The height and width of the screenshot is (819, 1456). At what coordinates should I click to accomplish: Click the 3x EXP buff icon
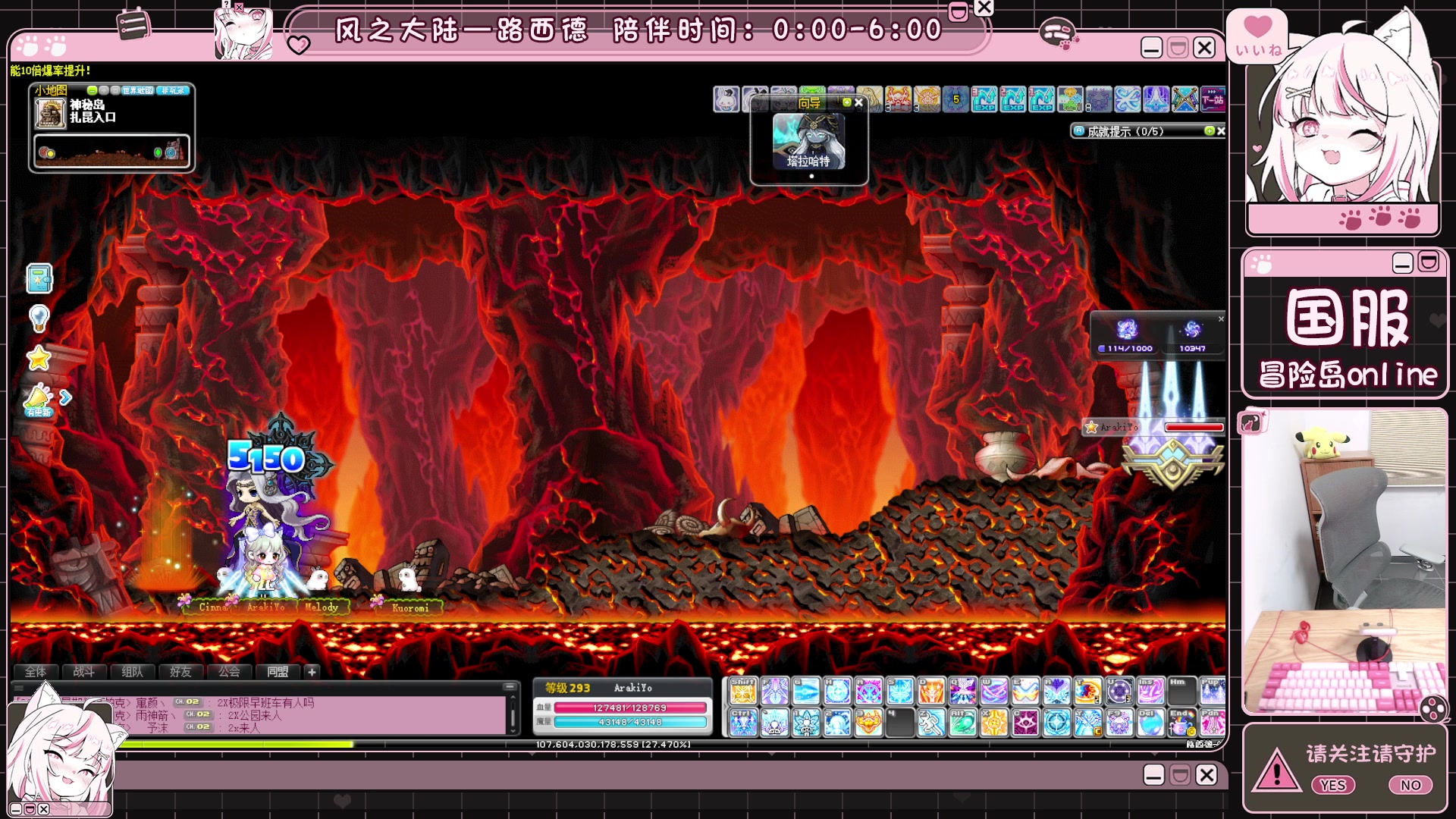coord(984,99)
